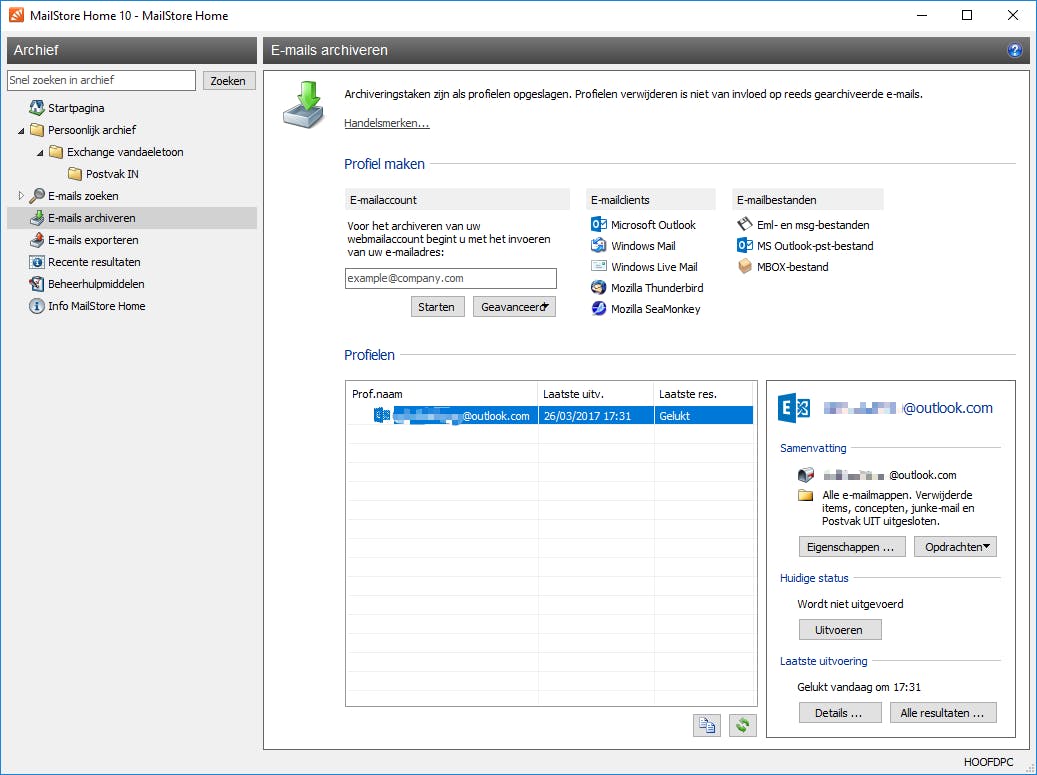Open Info MailStore Home in sidebar
This screenshot has height=775, width=1037.
97,306
